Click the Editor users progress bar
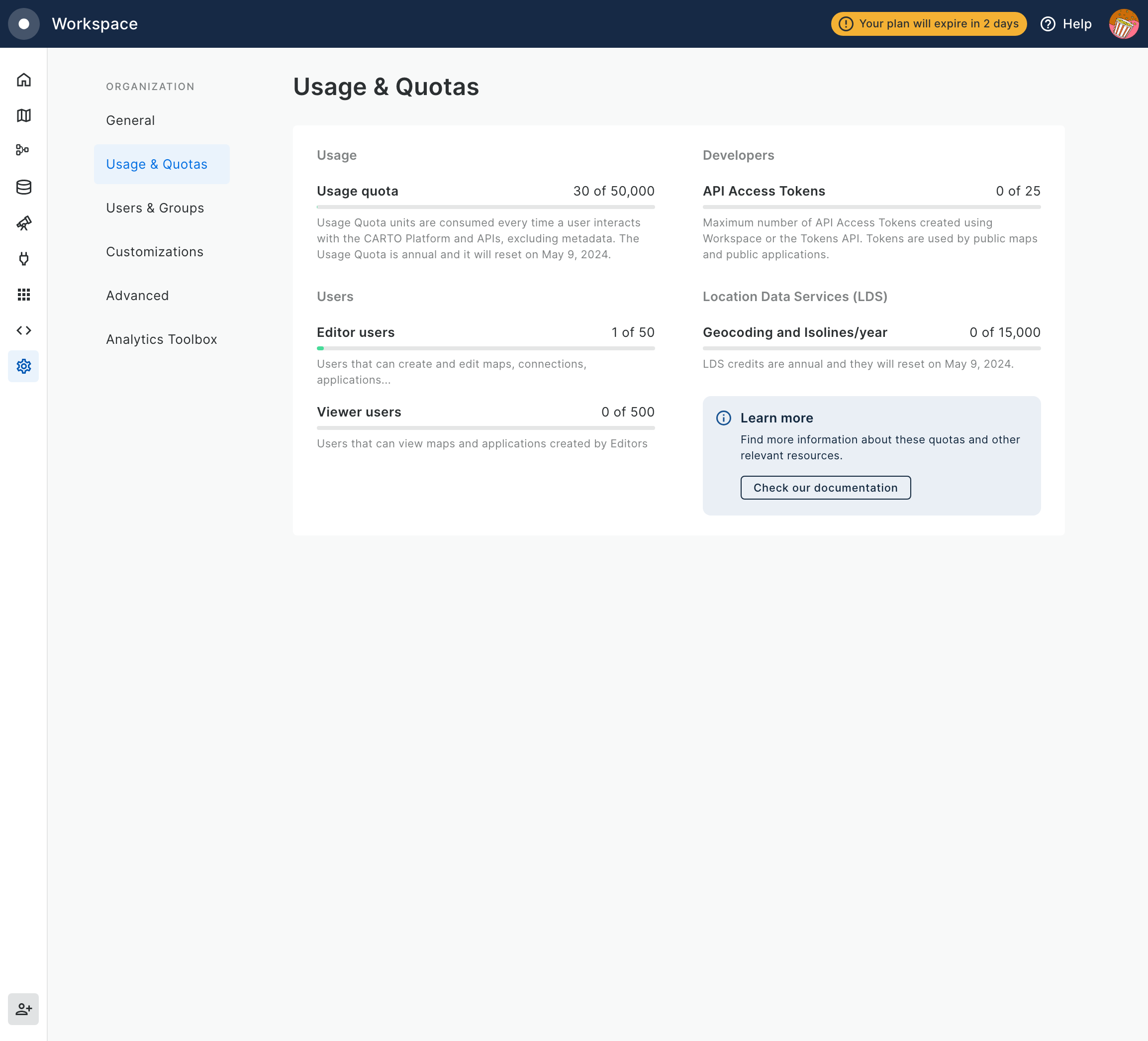The image size is (1148, 1041). (x=485, y=348)
